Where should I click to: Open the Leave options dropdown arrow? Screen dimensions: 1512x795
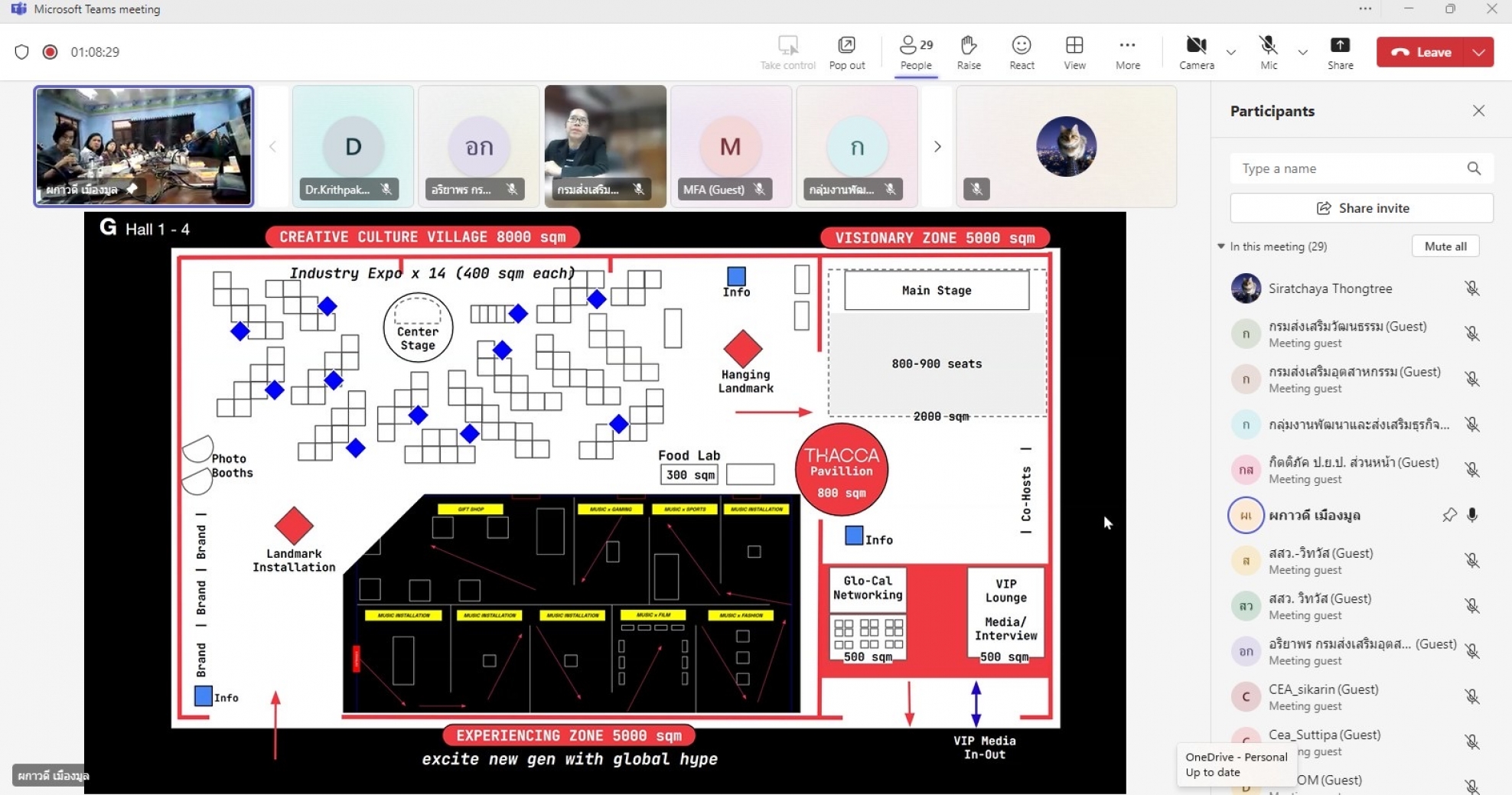[1478, 52]
